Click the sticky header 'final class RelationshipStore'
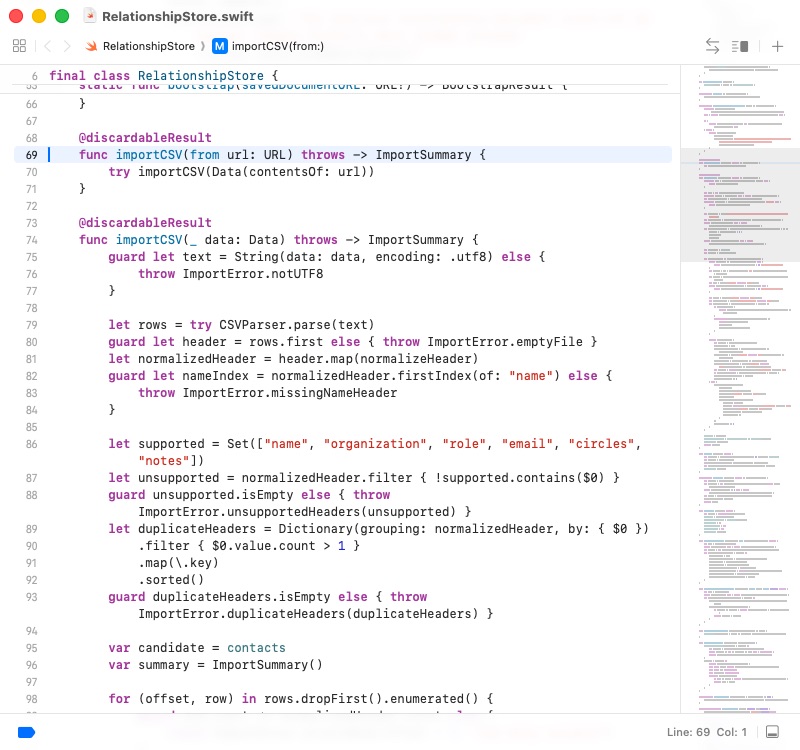 click(x=163, y=76)
